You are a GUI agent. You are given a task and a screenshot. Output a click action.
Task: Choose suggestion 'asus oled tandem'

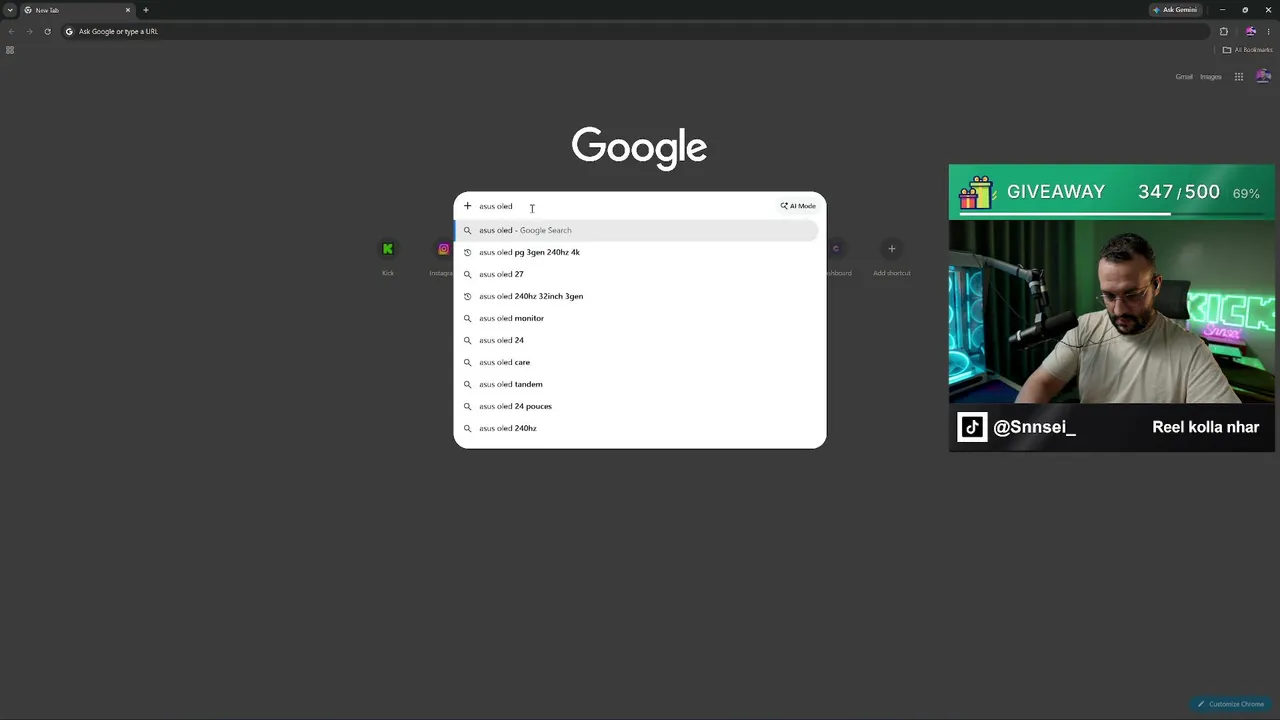636,384
